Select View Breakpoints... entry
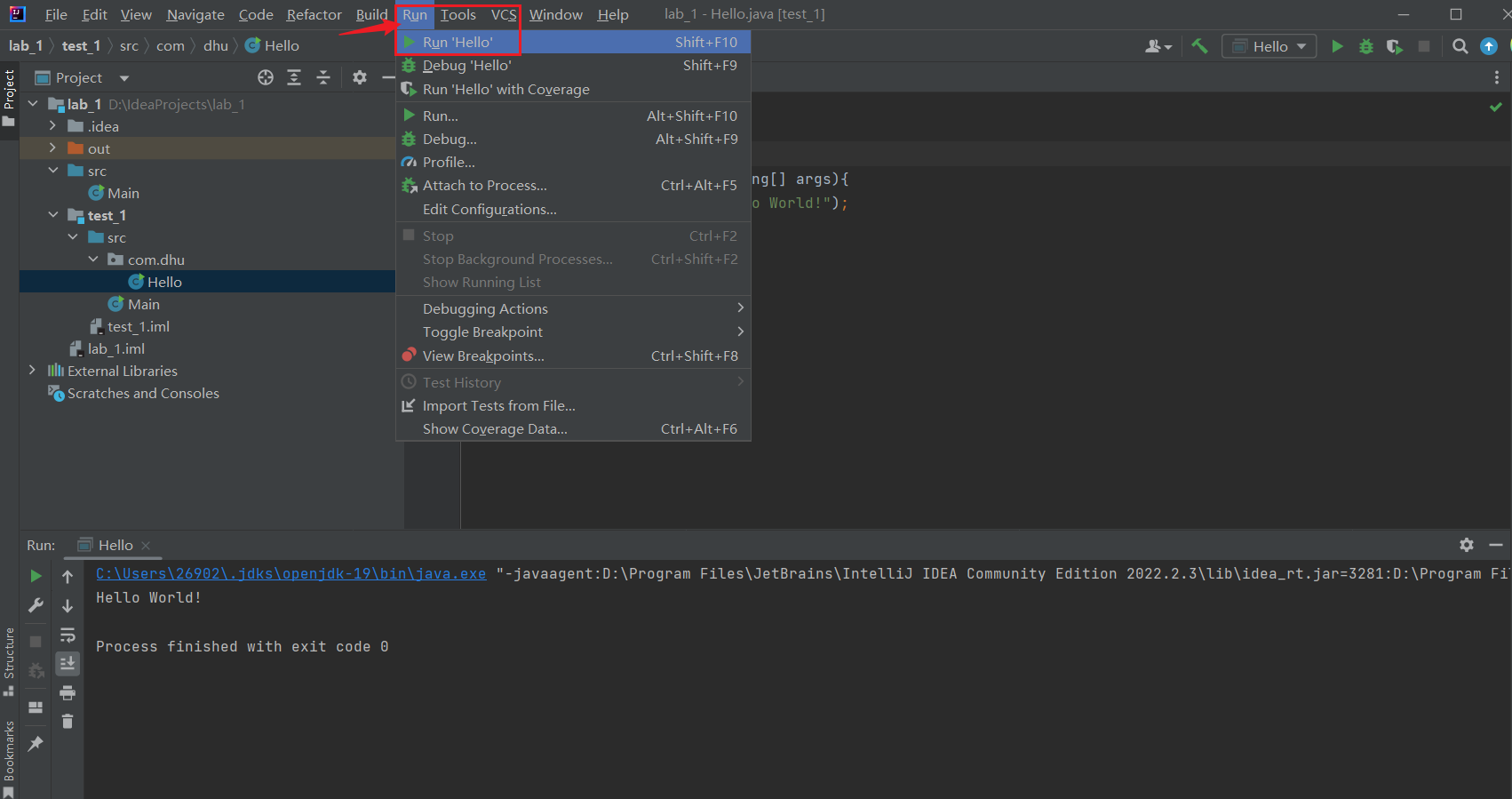The height and width of the screenshot is (799, 1512). [x=573, y=356]
